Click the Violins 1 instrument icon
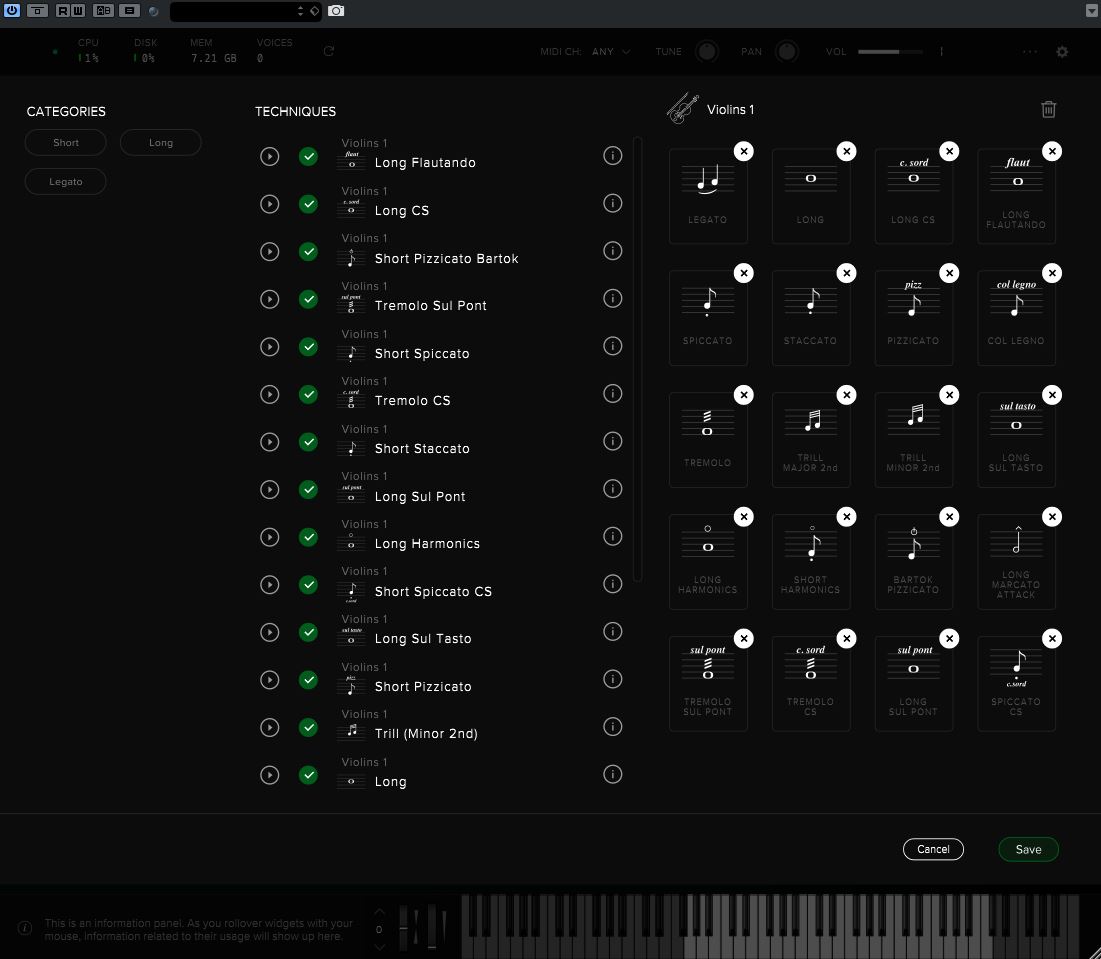1101x959 pixels. click(683, 109)
